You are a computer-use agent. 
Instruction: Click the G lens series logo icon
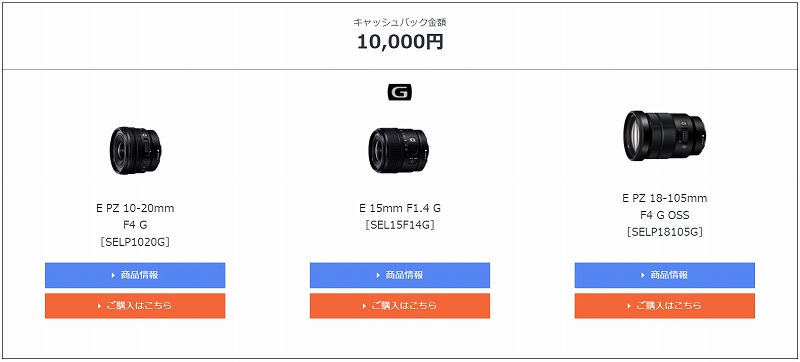pyautogui.click(x=399, y=92)
